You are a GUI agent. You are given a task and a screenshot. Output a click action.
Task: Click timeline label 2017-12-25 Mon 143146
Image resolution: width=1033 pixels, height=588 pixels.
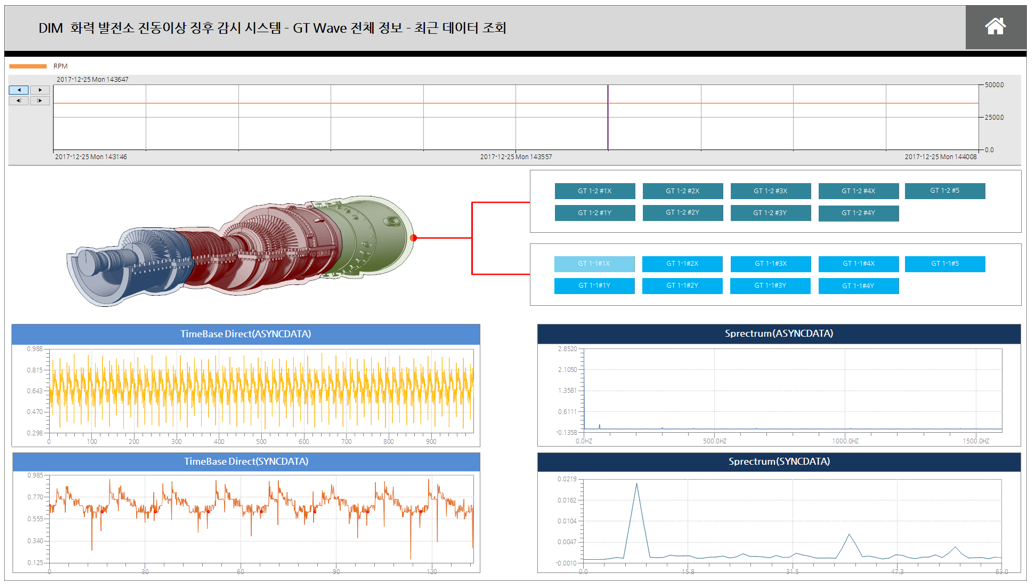point(91,157)
